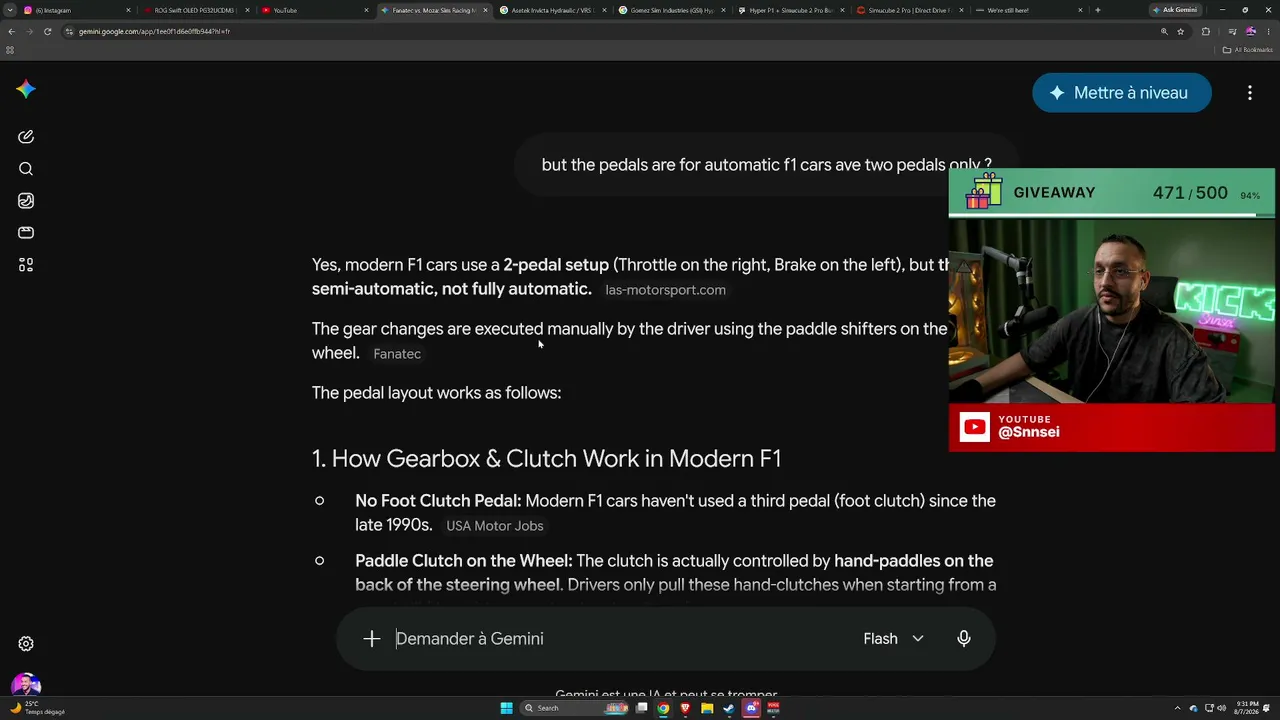Open the search chats magnifier icon
1280x720 pixels.
click(26, 169)
